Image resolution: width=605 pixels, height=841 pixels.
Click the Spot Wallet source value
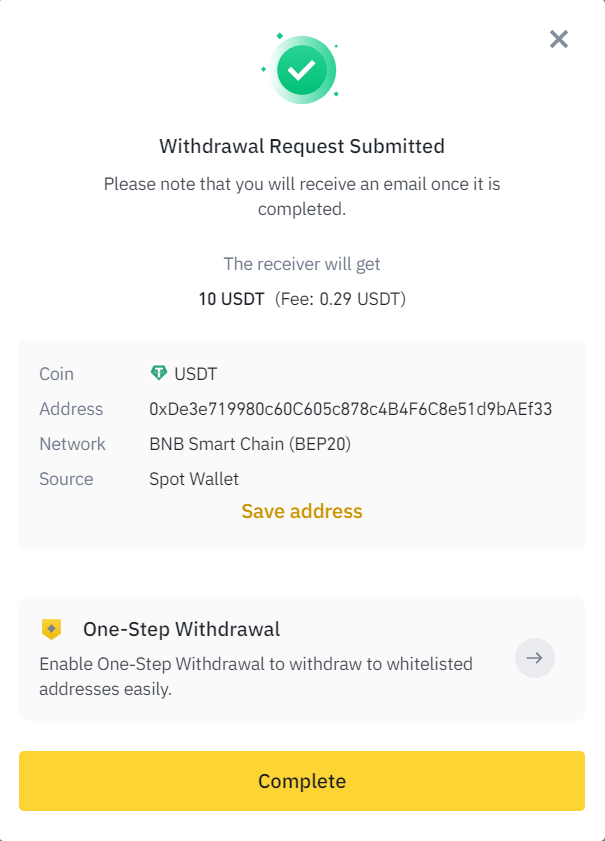coord(194,479)
